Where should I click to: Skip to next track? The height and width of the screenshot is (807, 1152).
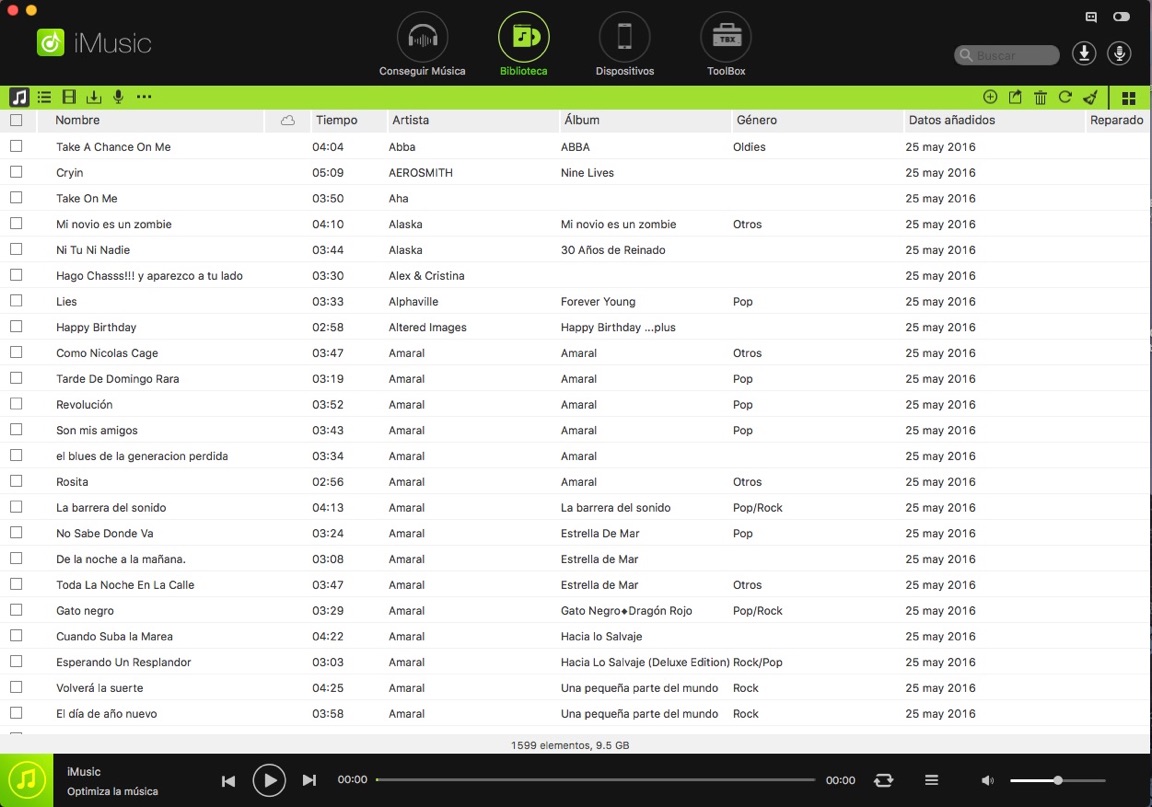(x=309, y=781)
